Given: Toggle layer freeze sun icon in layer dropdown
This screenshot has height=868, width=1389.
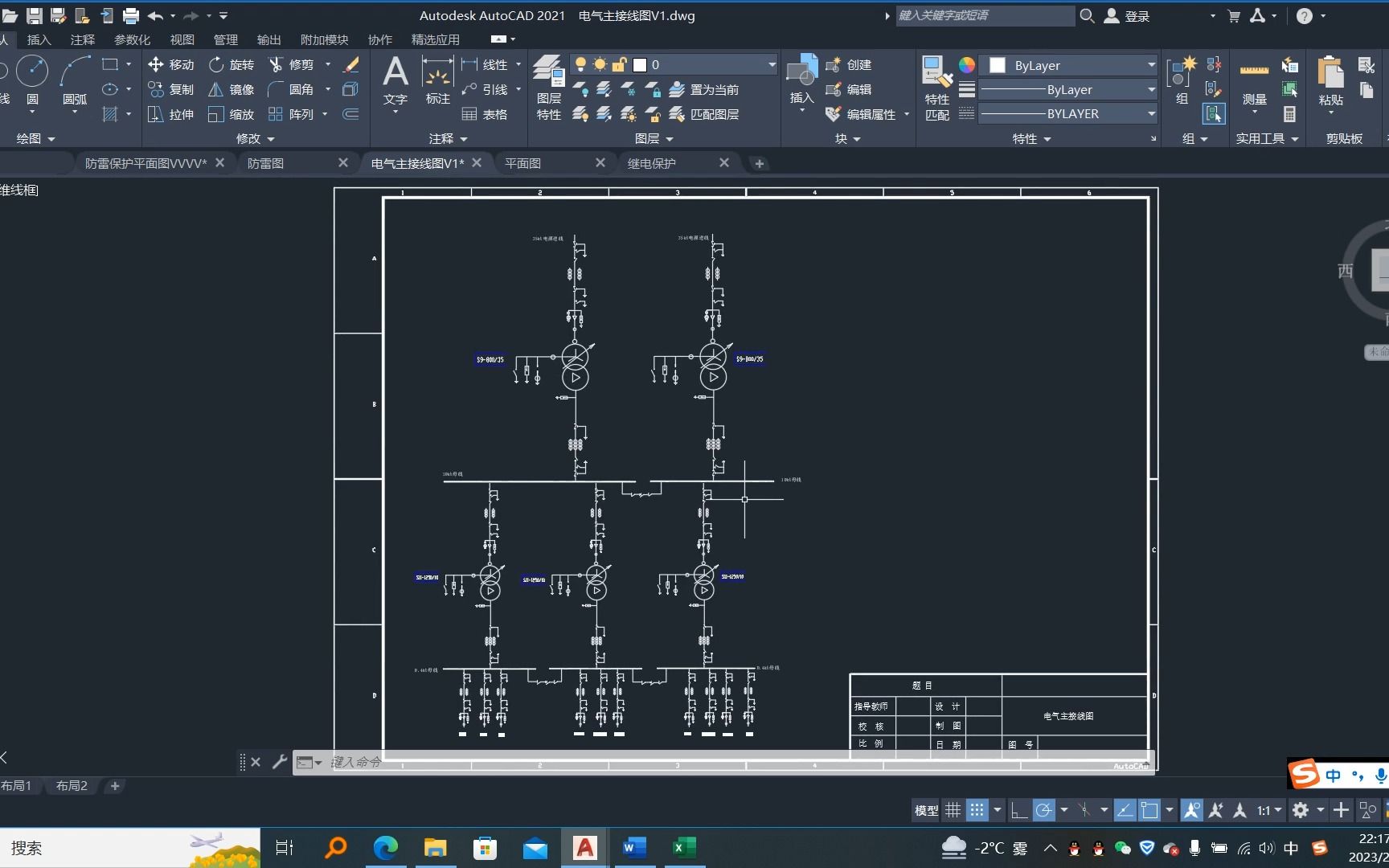Looking at the screenshot, I should (x=600, y=64).
